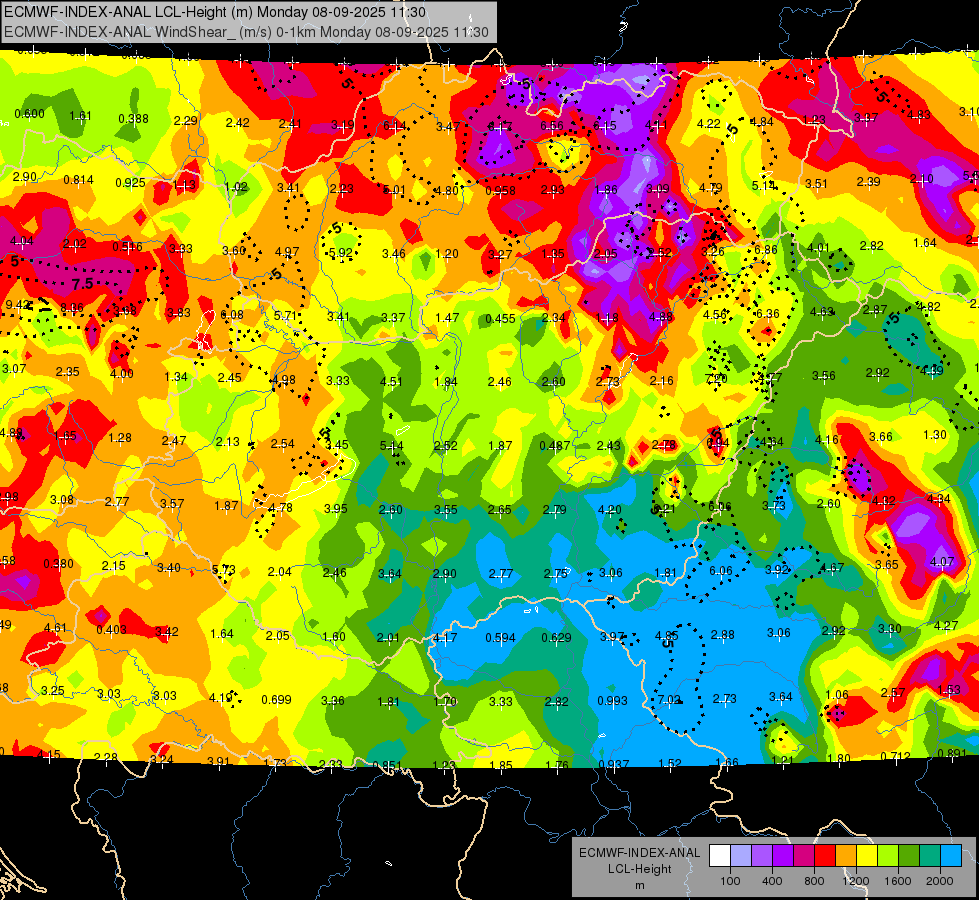Click the unit label m in the legend
Viewport: 979px width, 900px height.
click(x=640, y=886)
